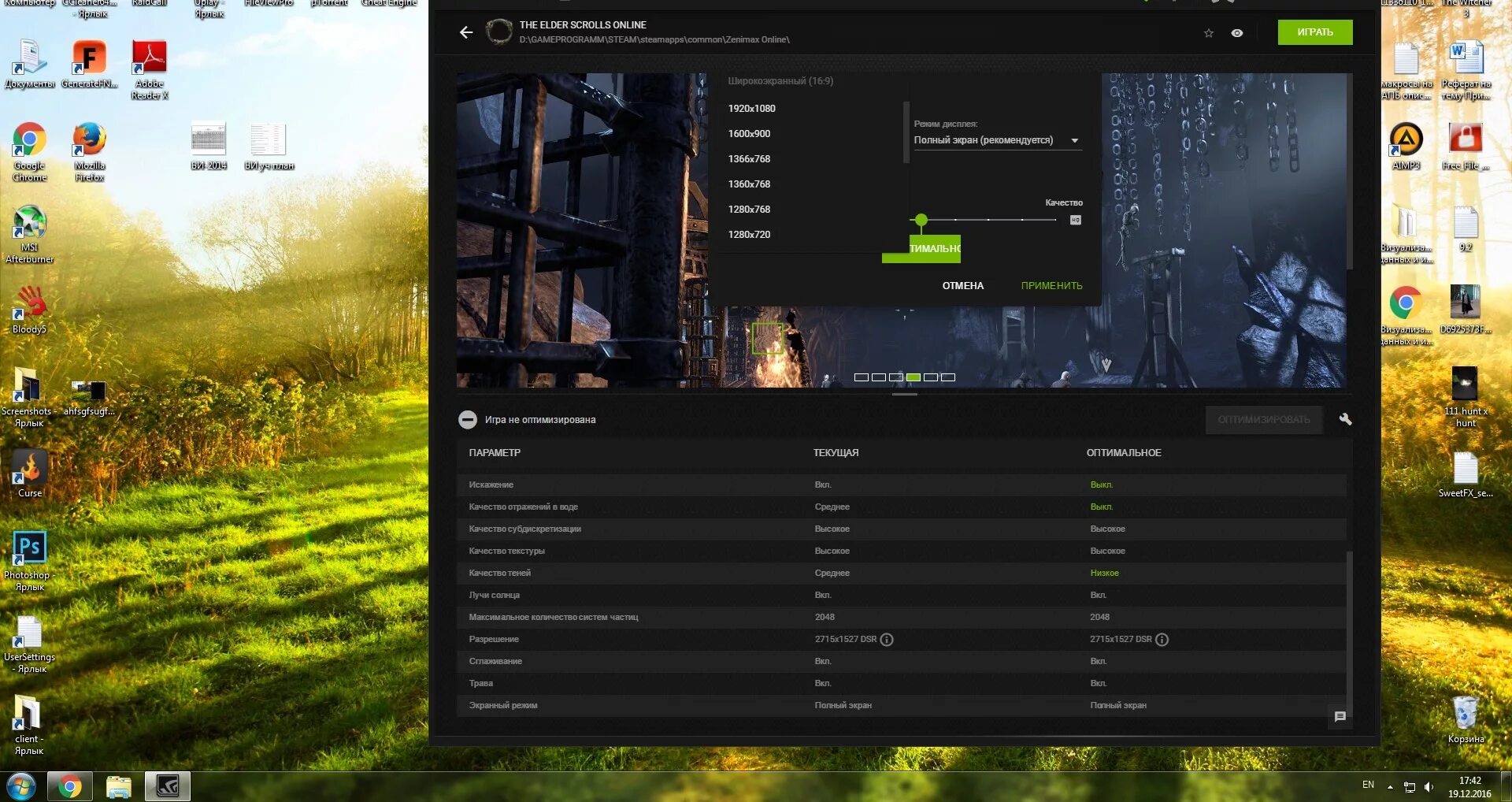The height and width of the screenshot is (802, 1512).
Task: Open the display mode dropdown Полный экран
Action: 997,140
